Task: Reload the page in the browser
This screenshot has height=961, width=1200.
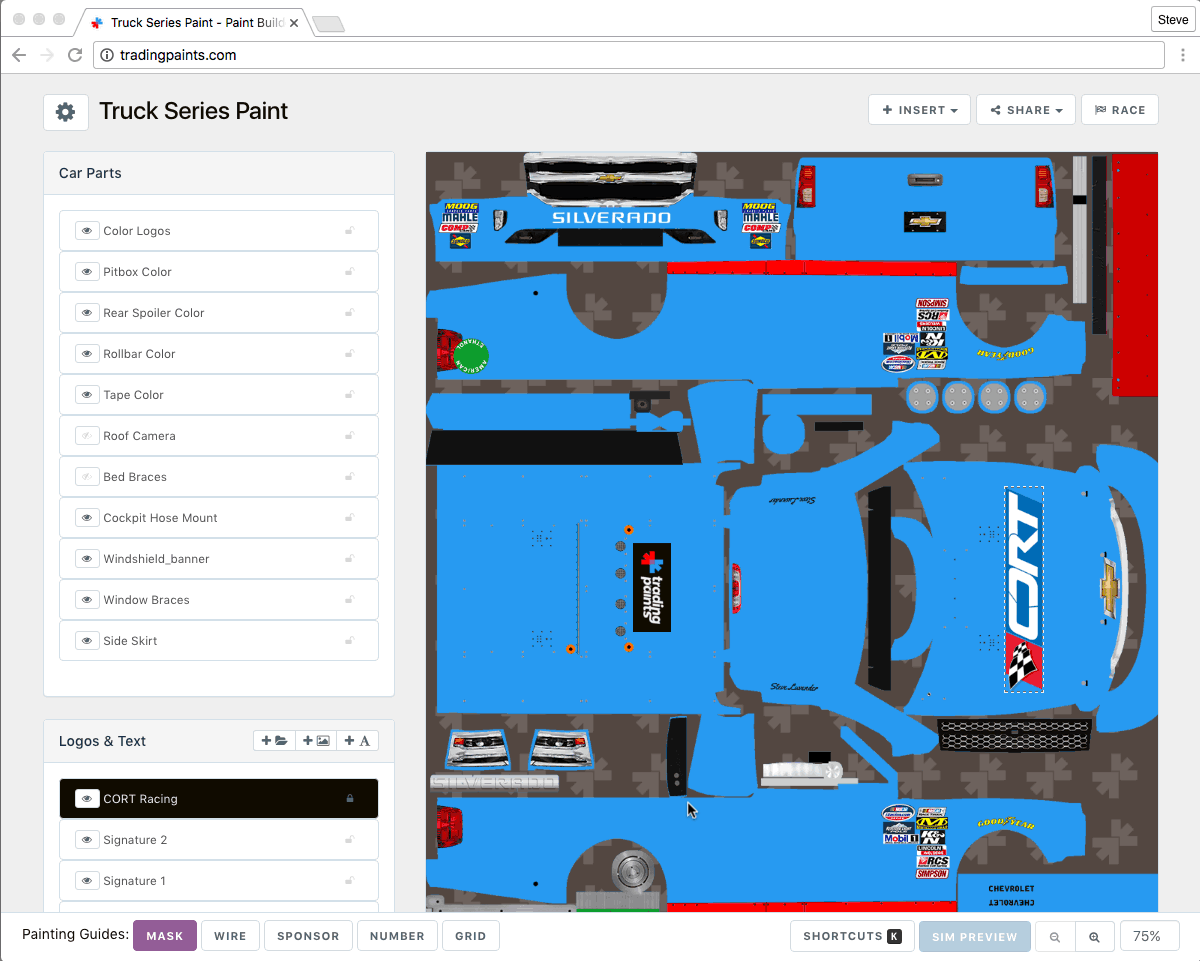Action: click(75, 55)
